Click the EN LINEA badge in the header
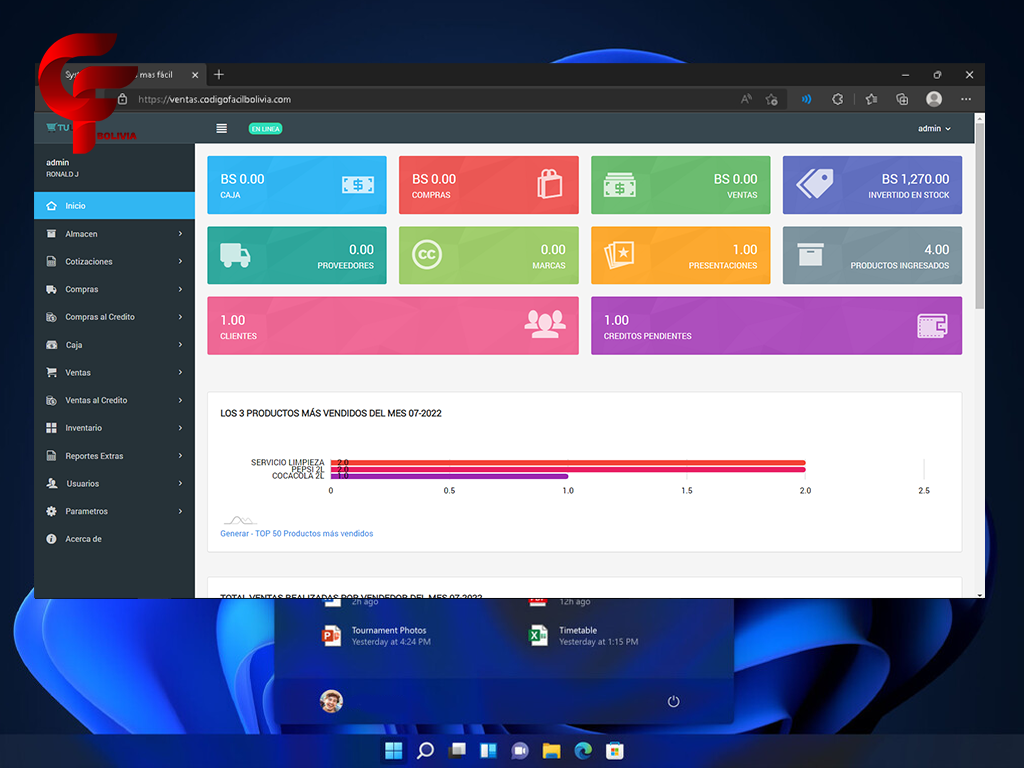This screenshot has width=1024, height=768. pos(264,129)
